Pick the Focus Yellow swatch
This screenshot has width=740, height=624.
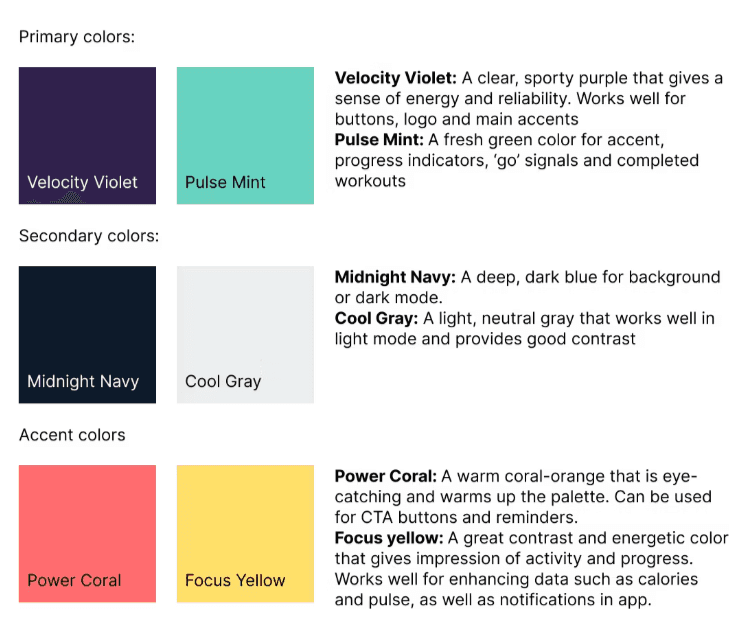[245, 533]
